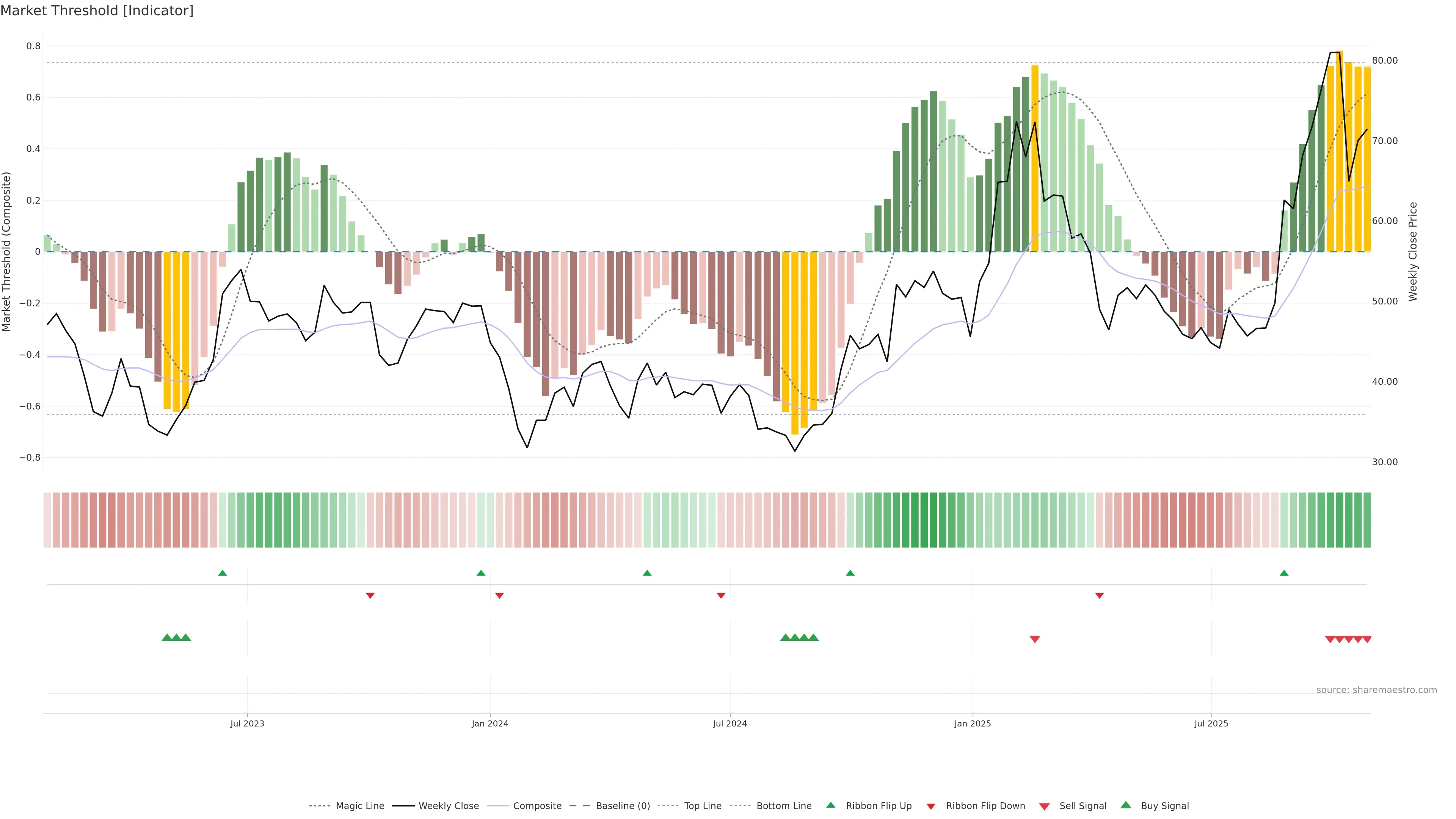Click the Weekly Close Price axis title
The width and height of the screenshot is (1456, 819).
[1413, 251]
